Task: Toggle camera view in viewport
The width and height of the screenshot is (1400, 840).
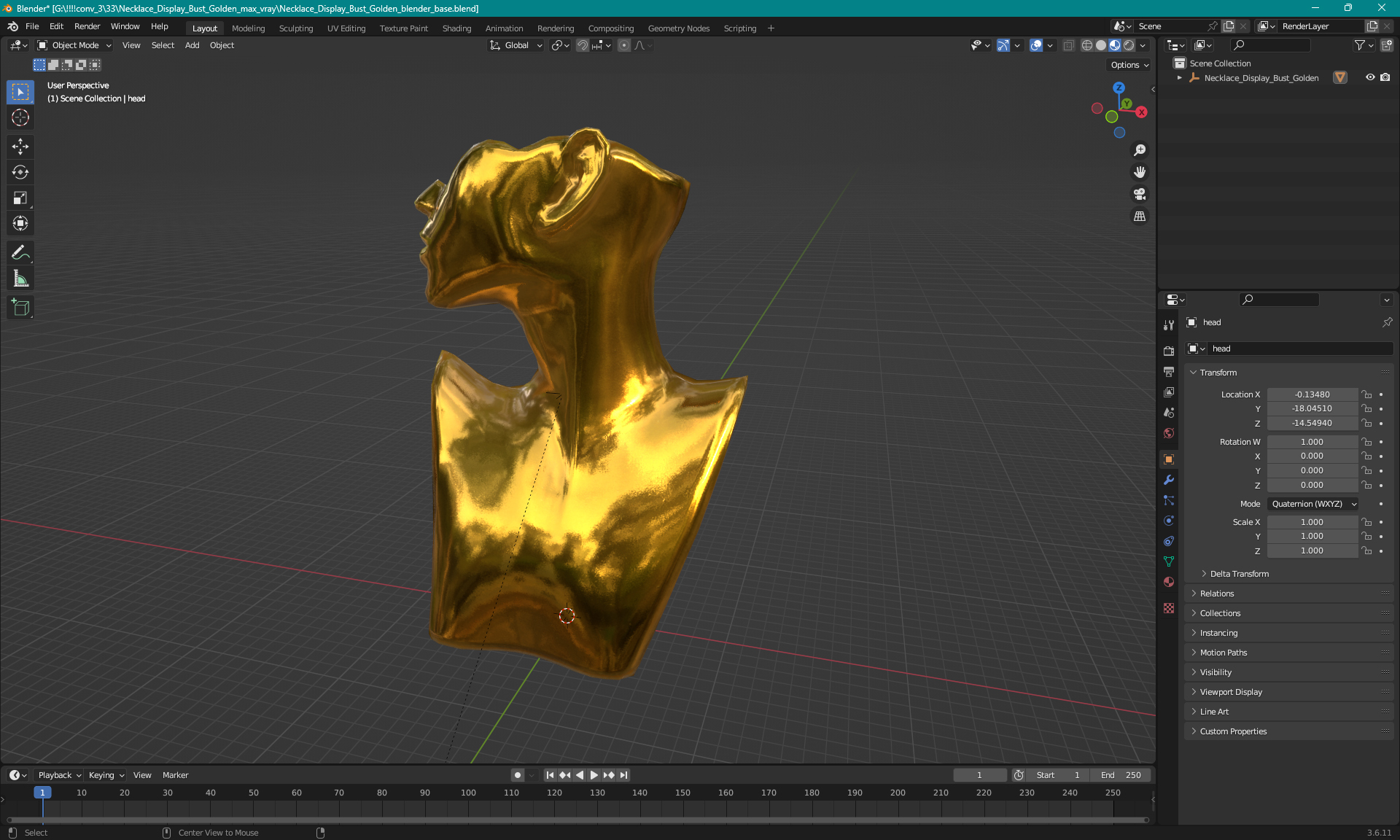Action: tap(1139, 194)
